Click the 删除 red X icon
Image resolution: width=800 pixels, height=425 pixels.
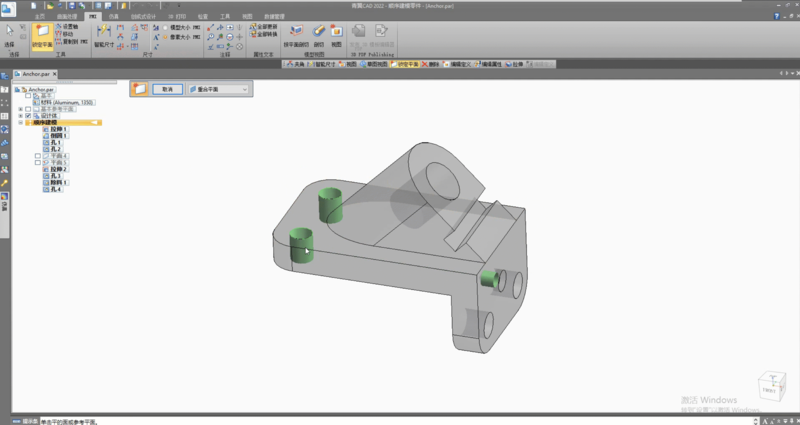click(422, 63)
